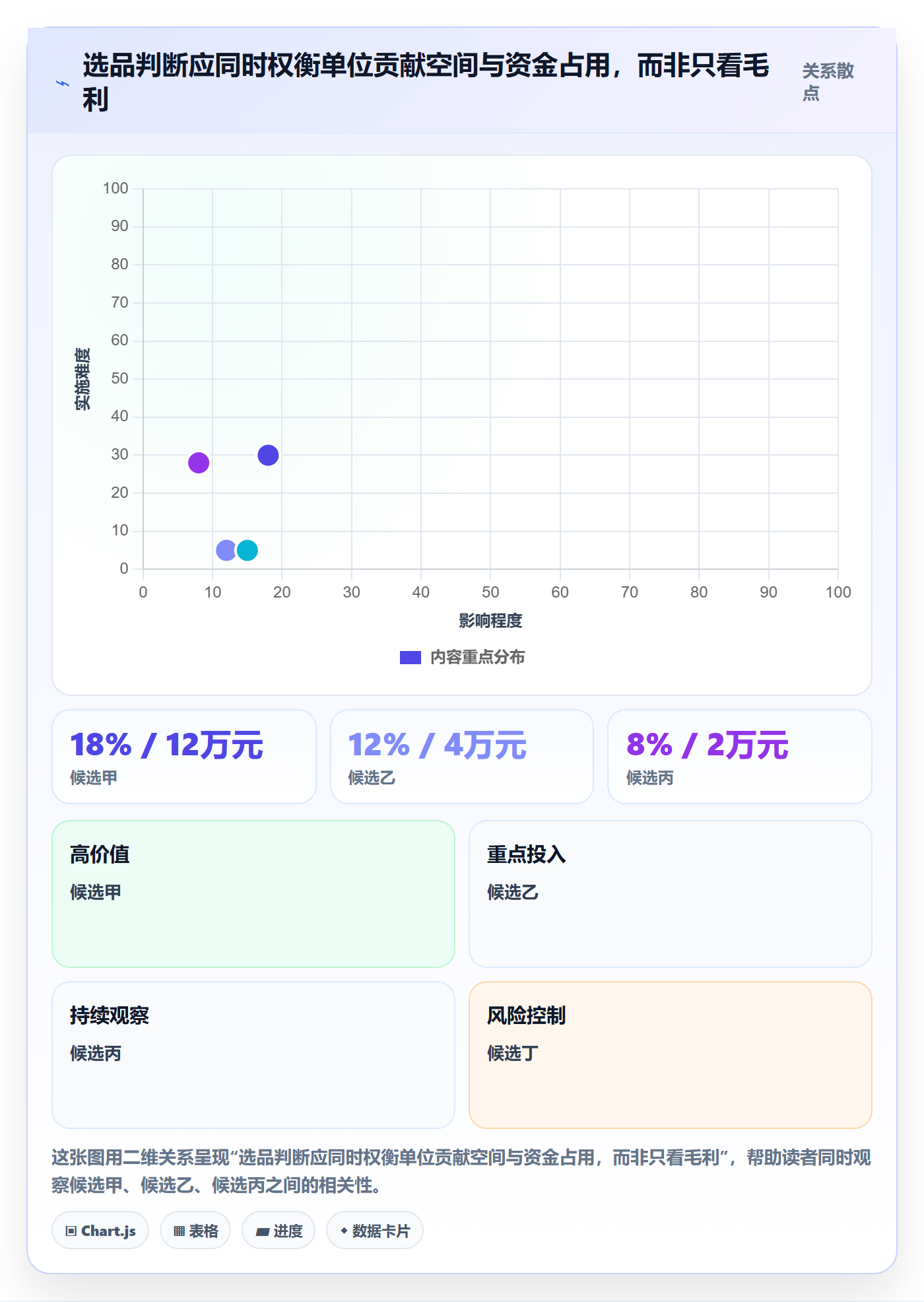Image resolution: width=924 pixels, height=1302 pixels.
Task: Click the dark blue scatter point at 18
Action: coord(268,455)
